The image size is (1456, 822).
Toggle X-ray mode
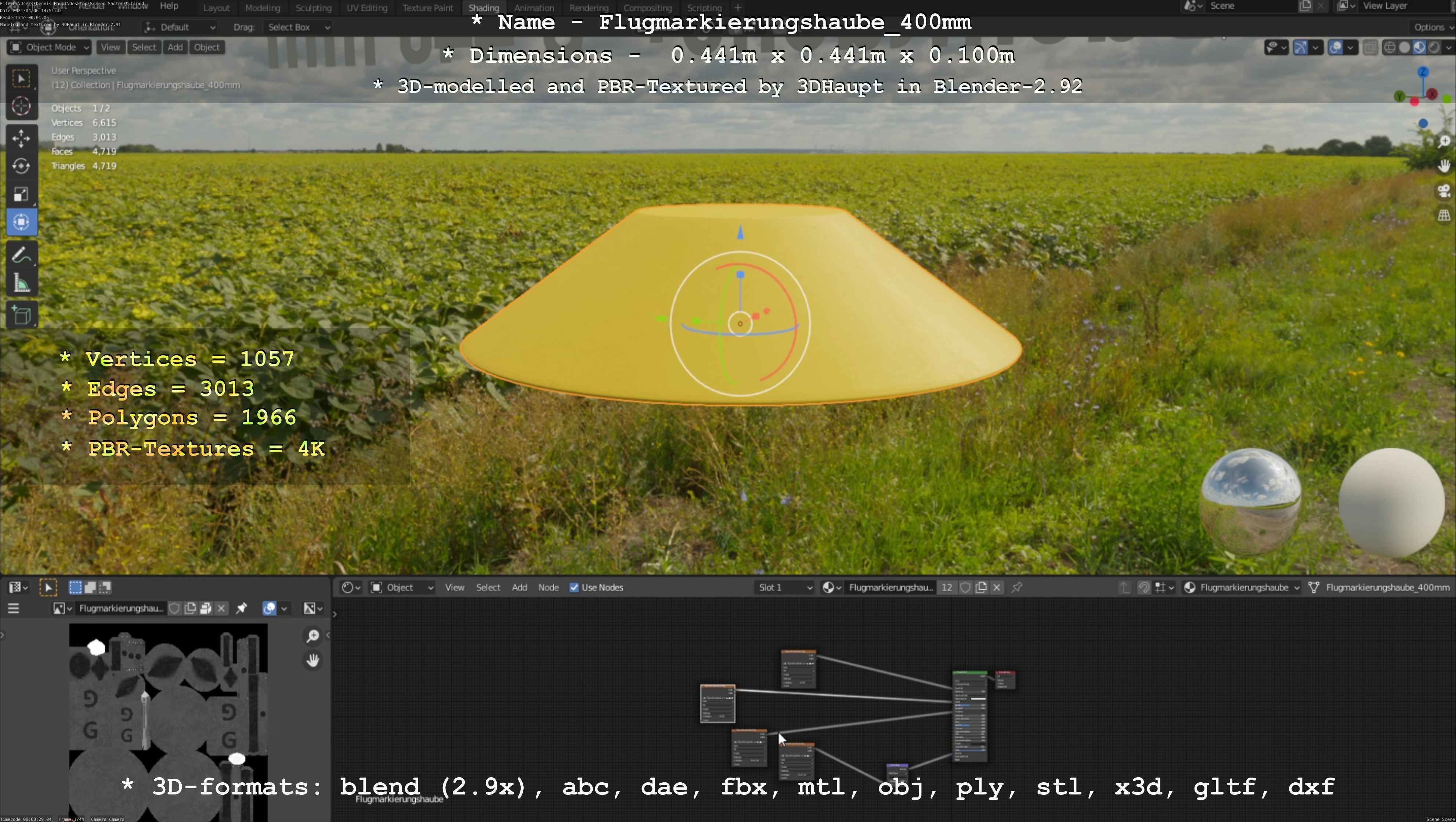[1370, 48]
